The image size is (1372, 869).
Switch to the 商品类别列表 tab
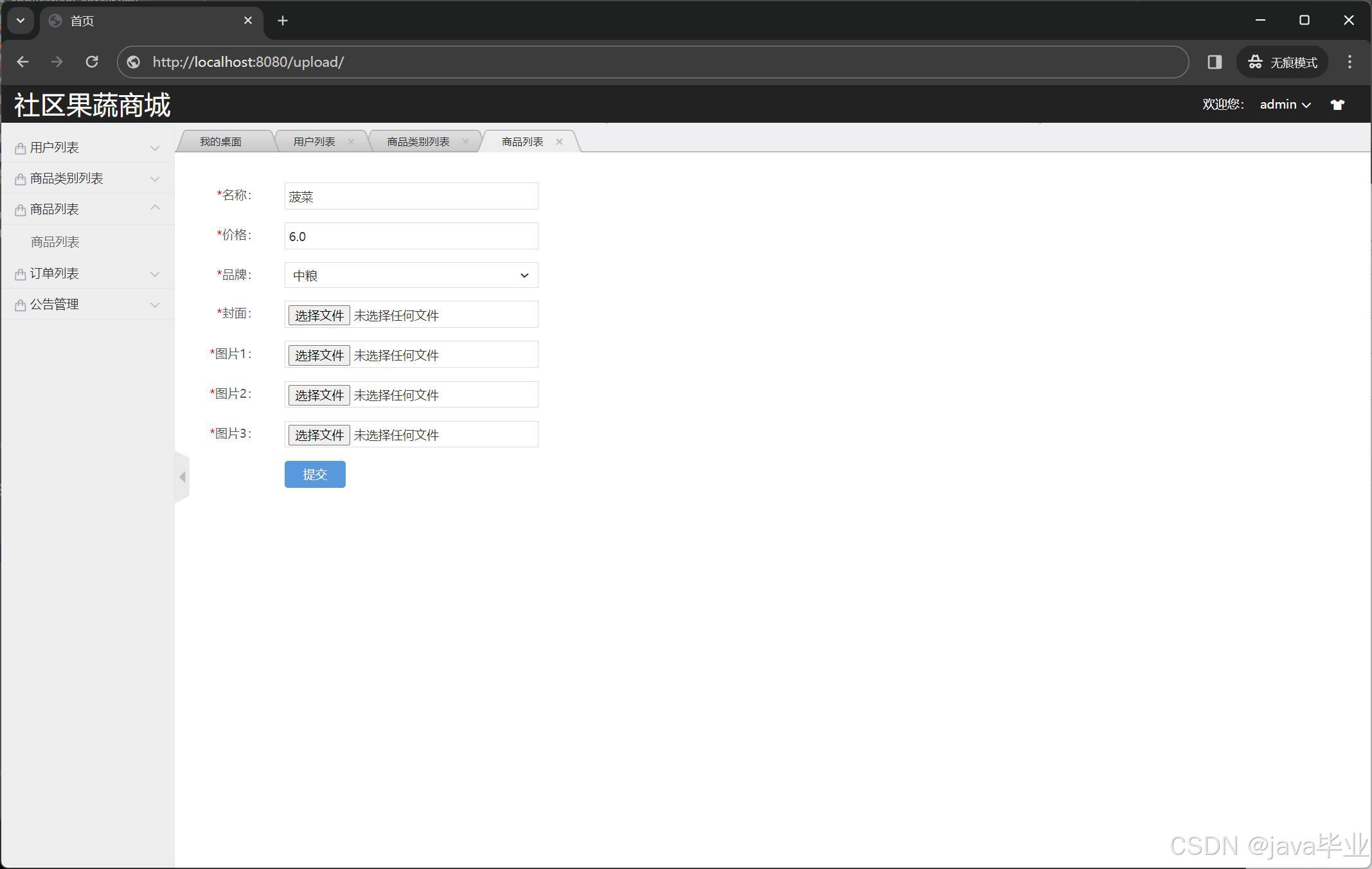pyautogui.click(x=418, y=141)
